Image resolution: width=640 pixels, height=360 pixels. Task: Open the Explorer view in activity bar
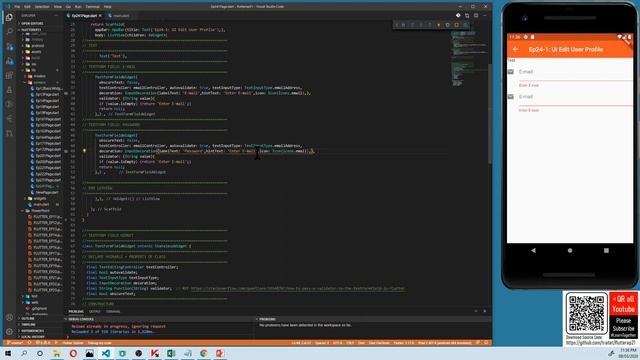tap(9, 17)
